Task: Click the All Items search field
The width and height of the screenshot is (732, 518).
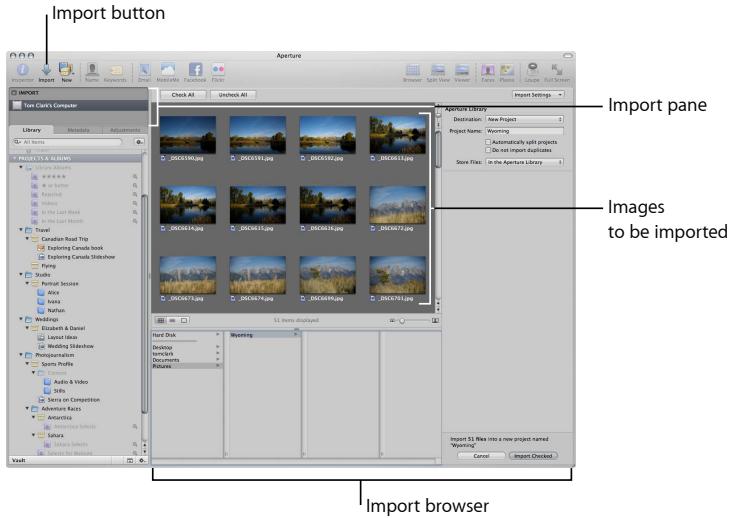Action: pos(67,142)
